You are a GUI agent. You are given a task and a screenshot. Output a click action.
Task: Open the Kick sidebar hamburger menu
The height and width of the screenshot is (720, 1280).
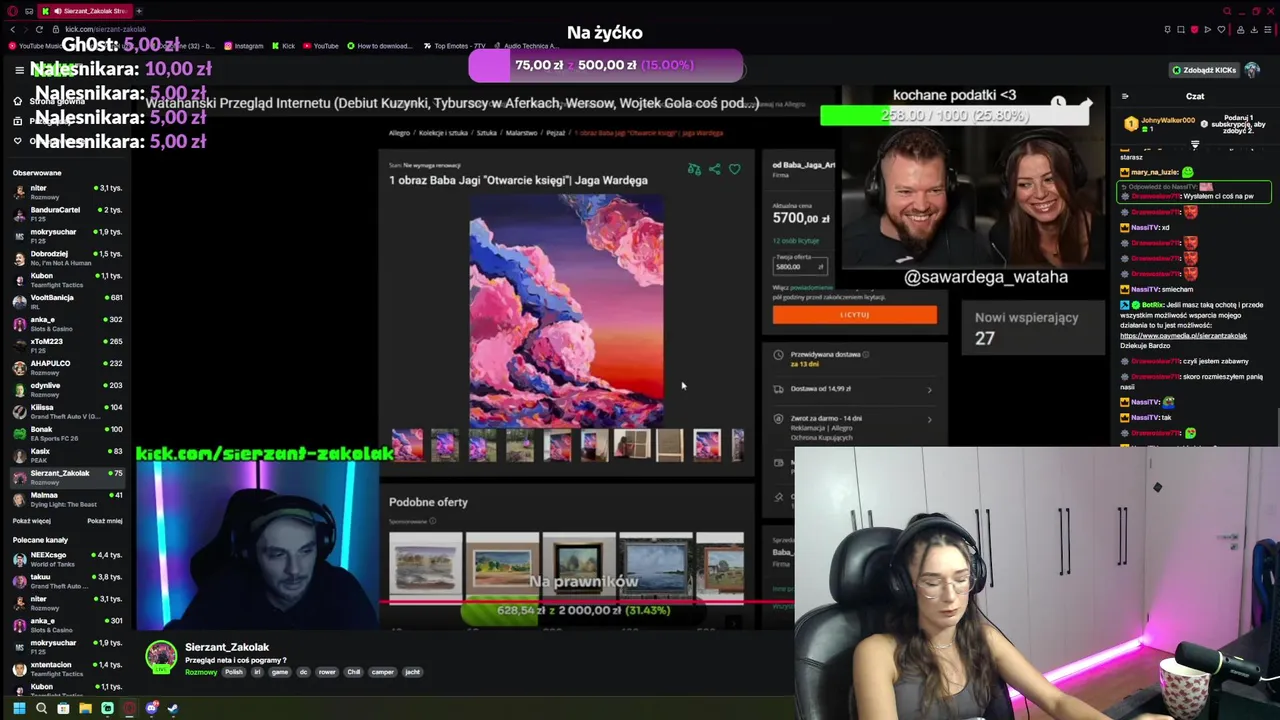19,70
